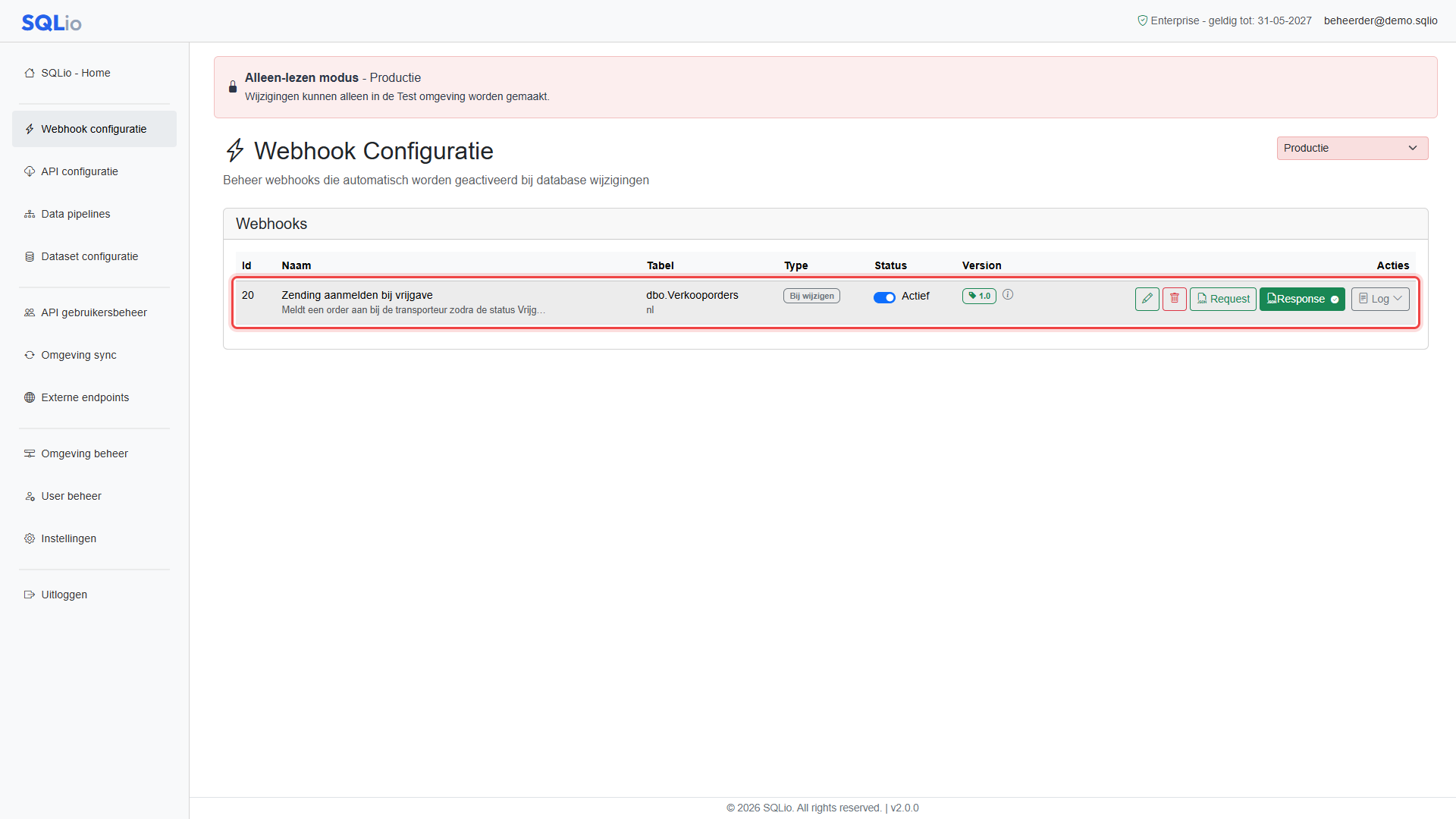Screen dimensions: 1456x819
Task: Click the Enterprise license shield icon
Action: pos(1142,21)
